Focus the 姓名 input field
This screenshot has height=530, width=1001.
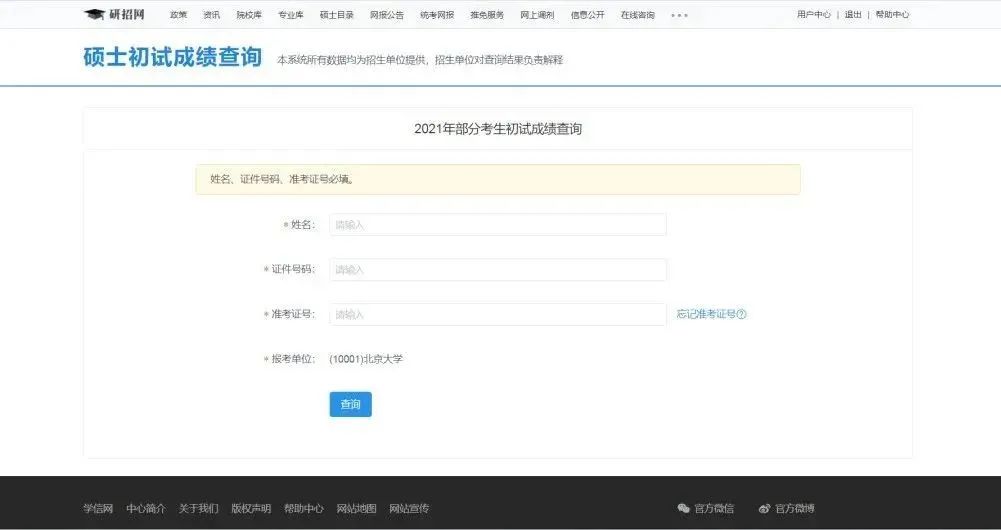tap(497, 225)
